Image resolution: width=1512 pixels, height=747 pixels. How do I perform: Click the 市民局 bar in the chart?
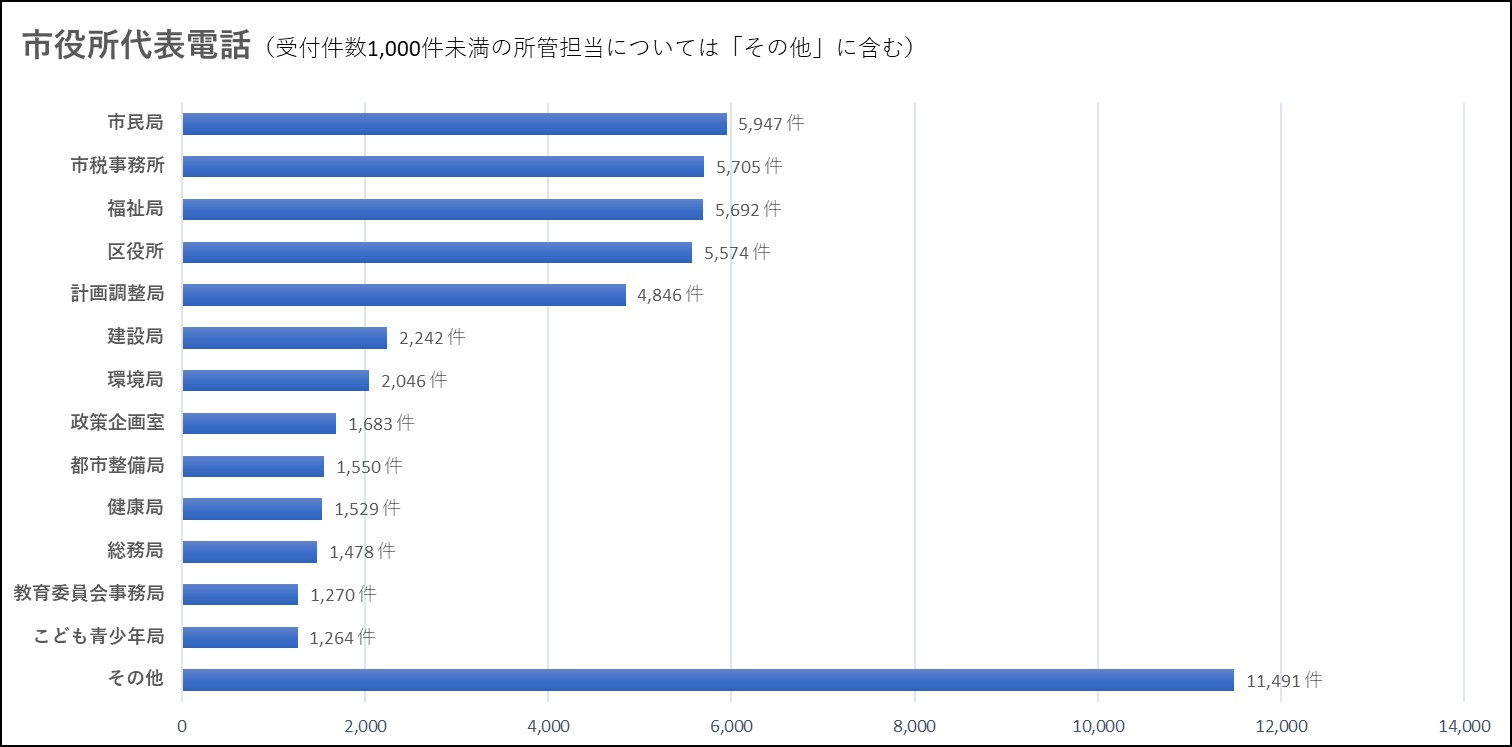point(454,124)
